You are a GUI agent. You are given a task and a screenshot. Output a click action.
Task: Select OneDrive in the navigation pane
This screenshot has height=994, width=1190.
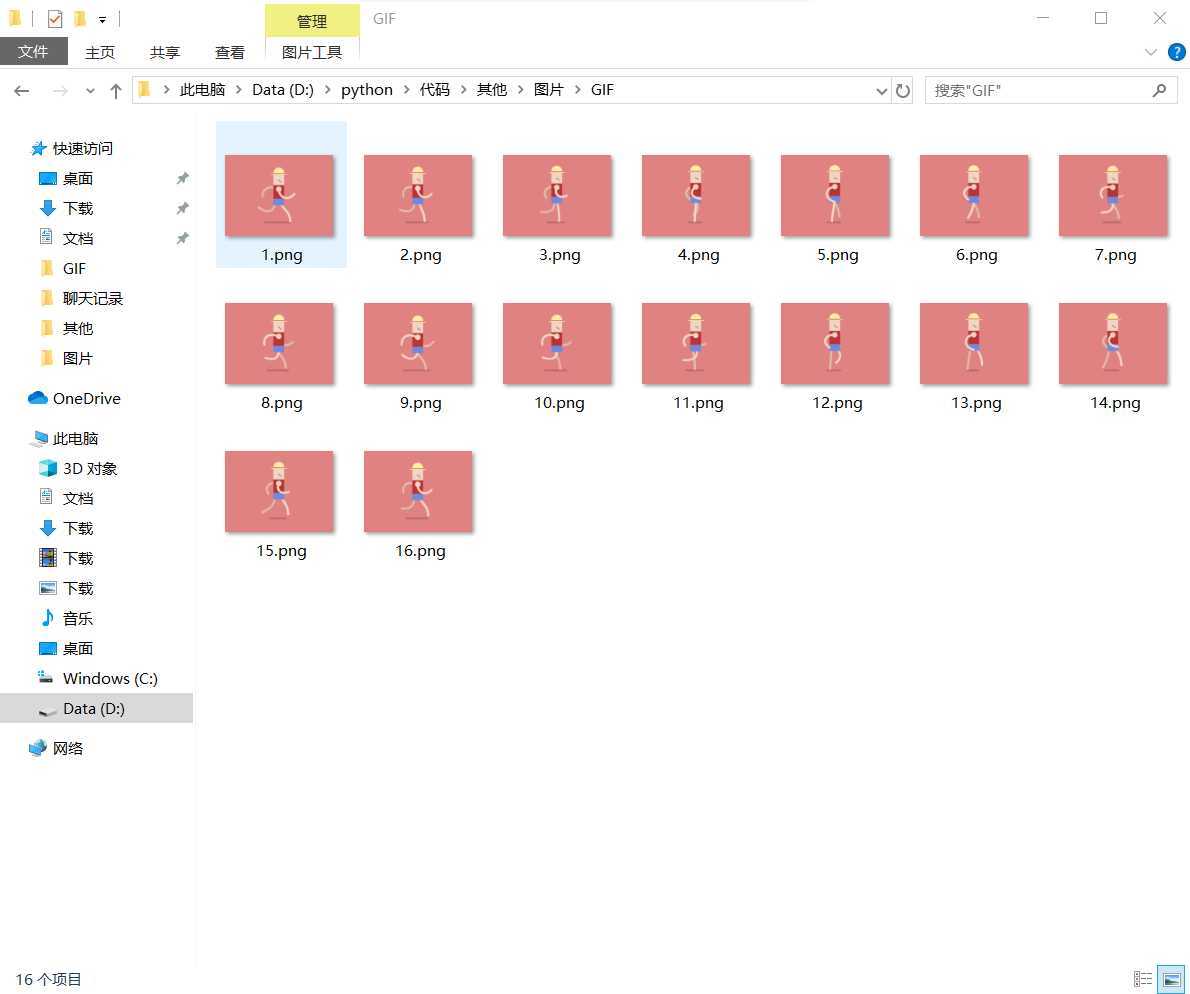86,398
